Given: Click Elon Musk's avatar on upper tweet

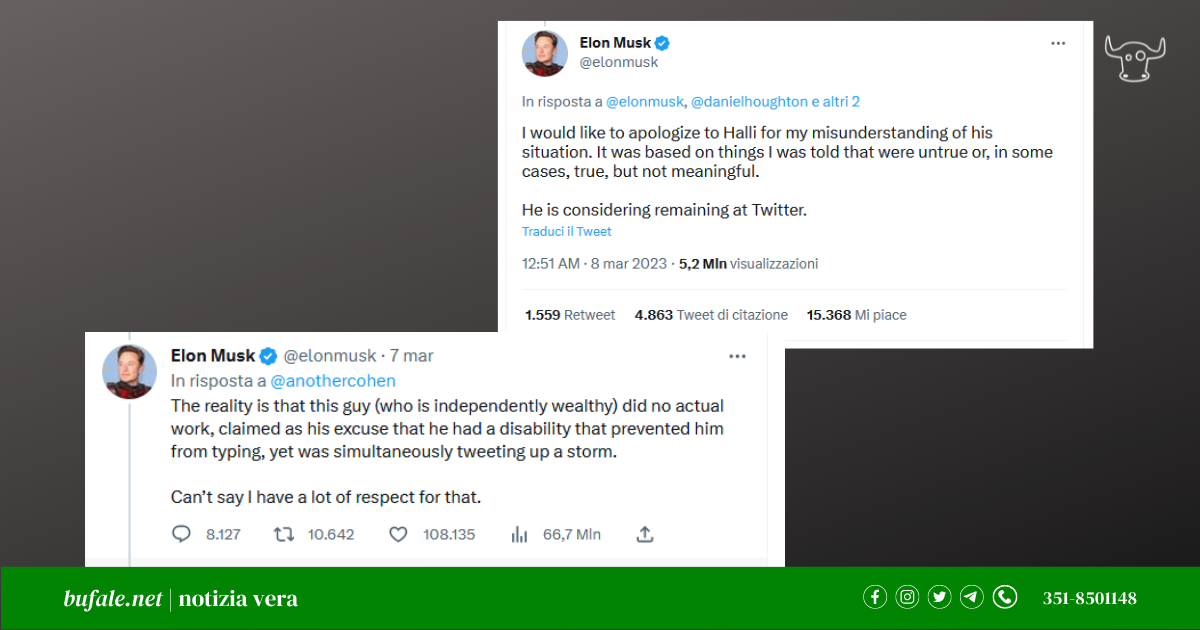Looking at the screenshot, I should pos(545,53).
